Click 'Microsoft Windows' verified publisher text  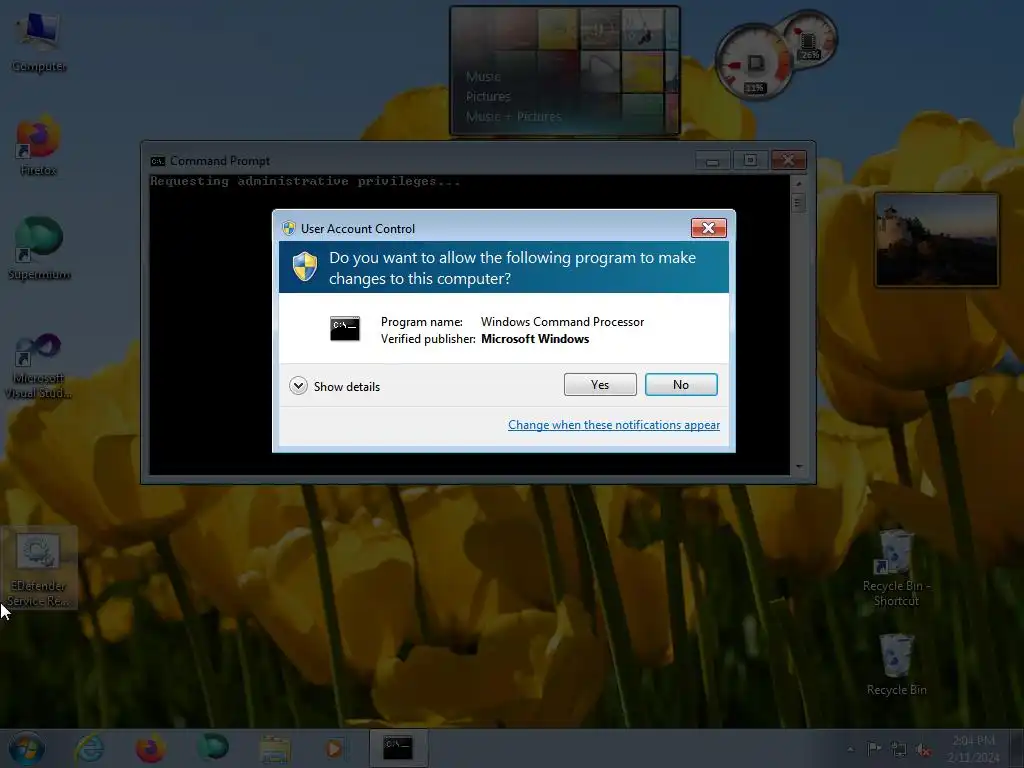(x=535, y=339)
